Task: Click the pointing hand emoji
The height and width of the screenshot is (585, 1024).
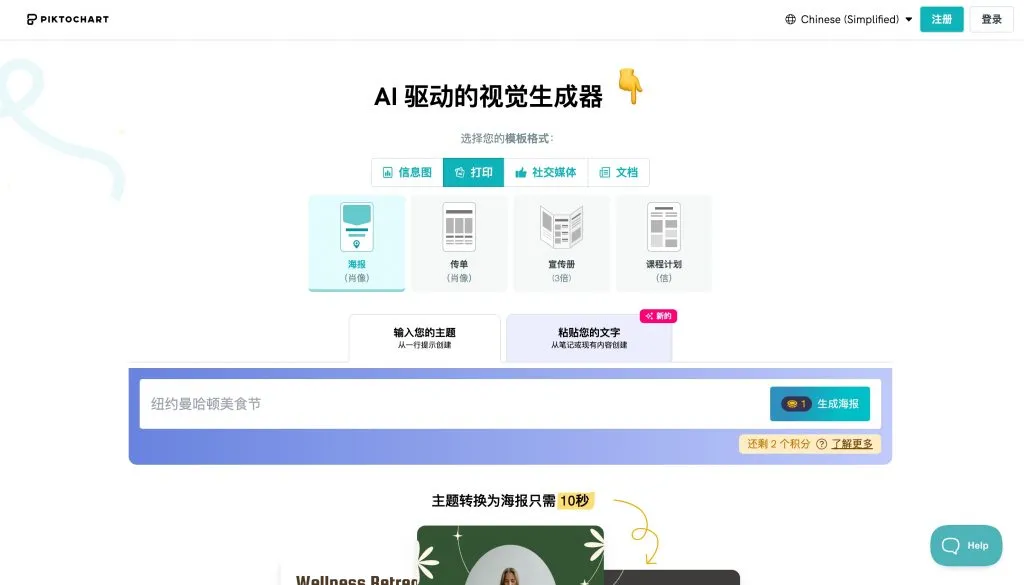Action: tap(630, 86)
